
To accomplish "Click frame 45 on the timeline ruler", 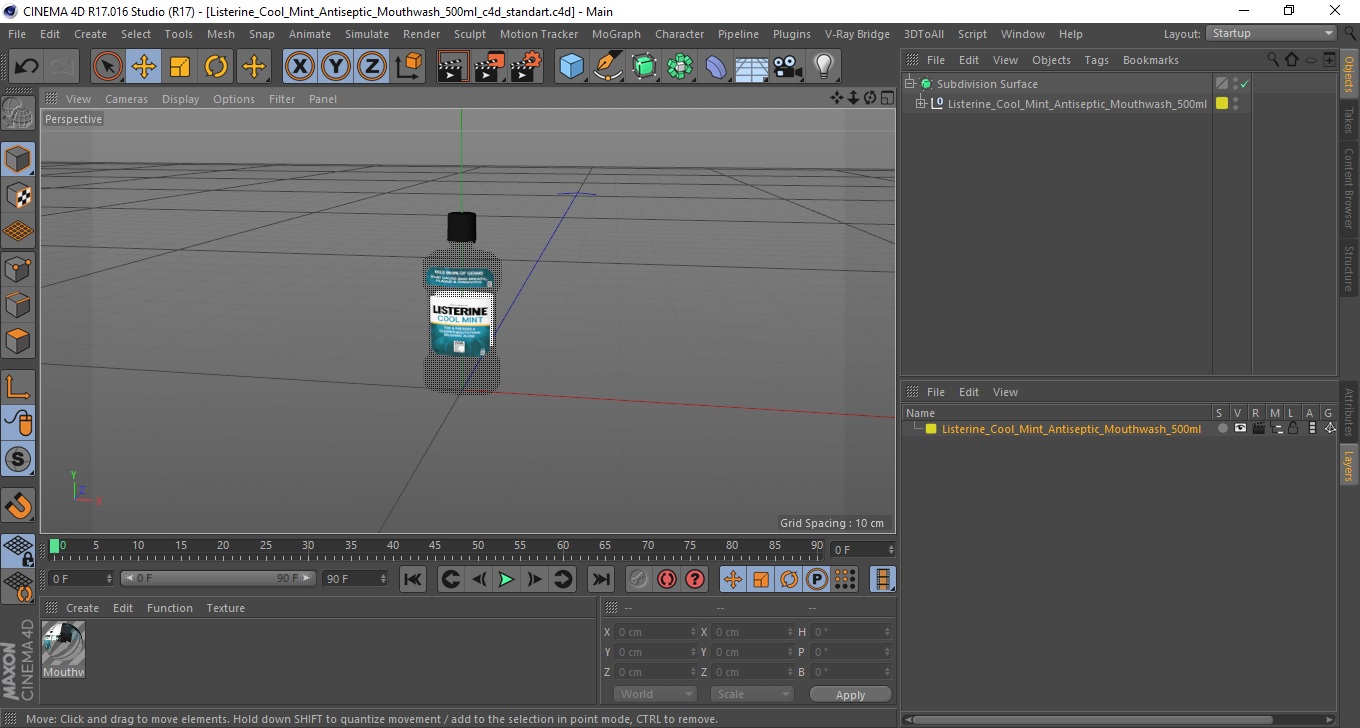I will 435,546.
